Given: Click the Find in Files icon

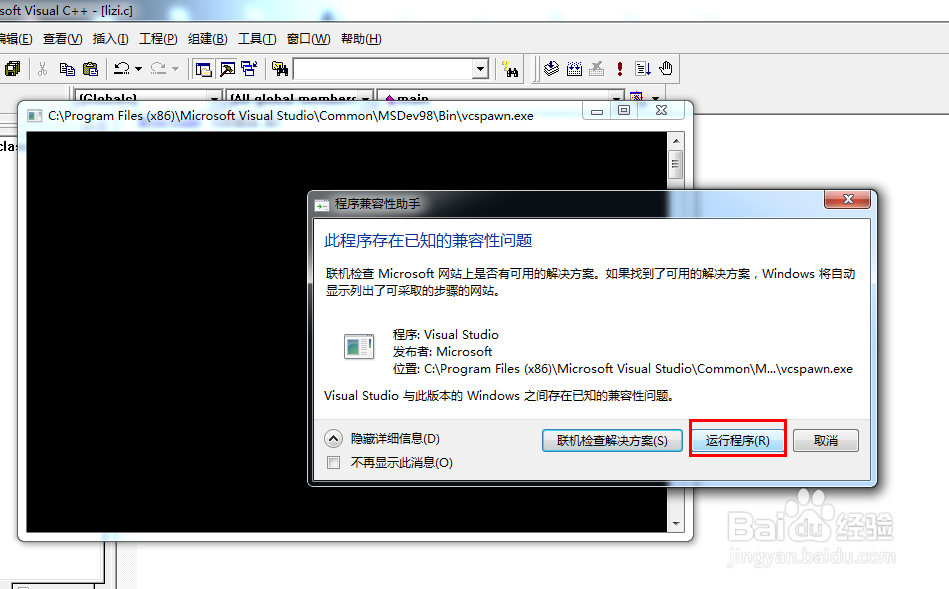Looking at the screenshot, I should click(280, 69).
